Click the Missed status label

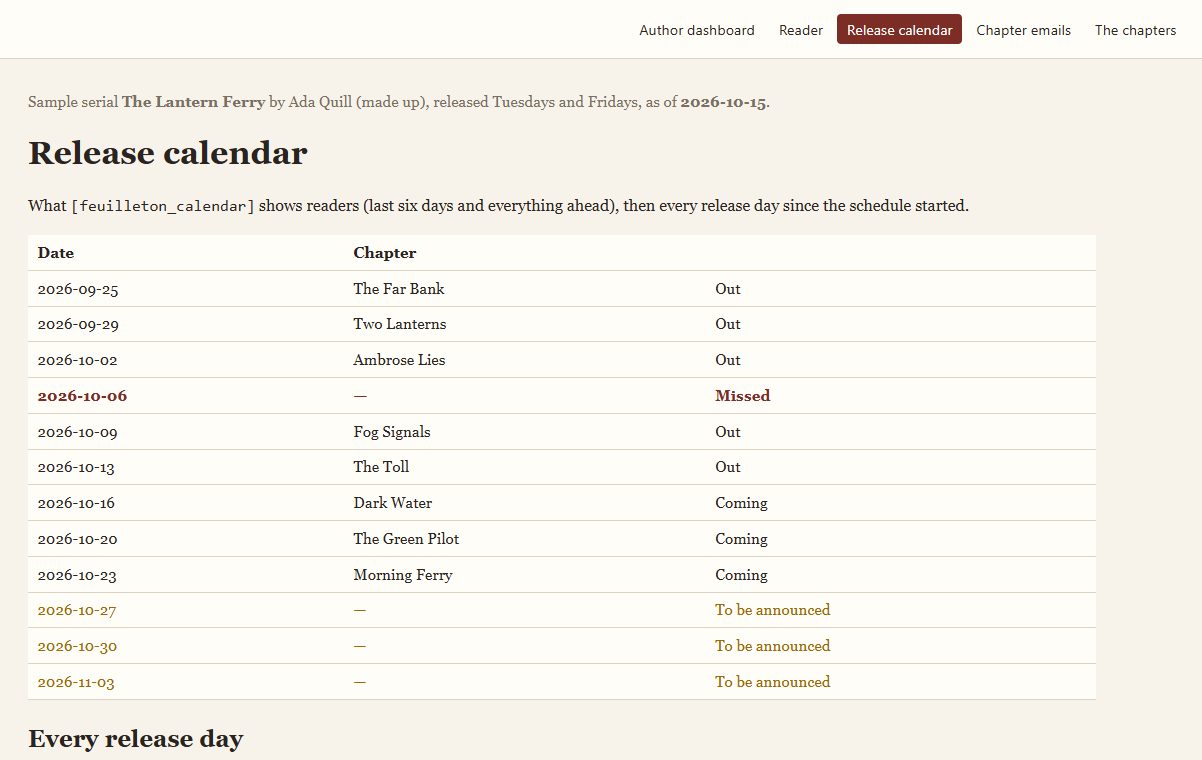coord(743,396)
